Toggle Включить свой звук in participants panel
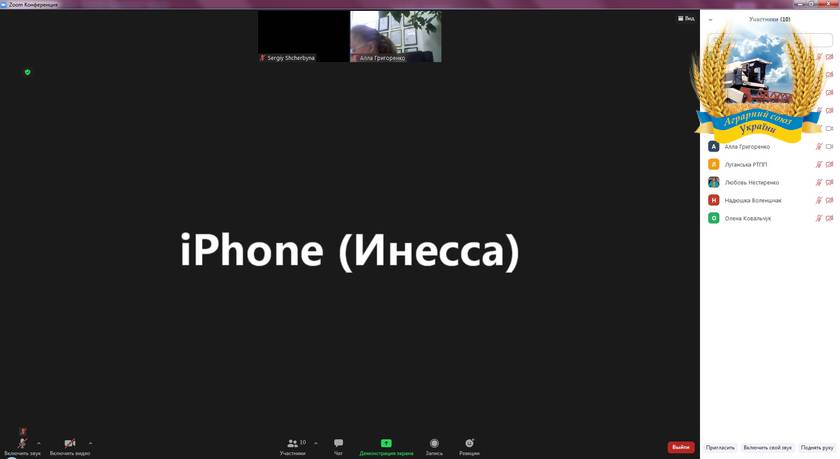840x459 pixels. tap(767, 447)
